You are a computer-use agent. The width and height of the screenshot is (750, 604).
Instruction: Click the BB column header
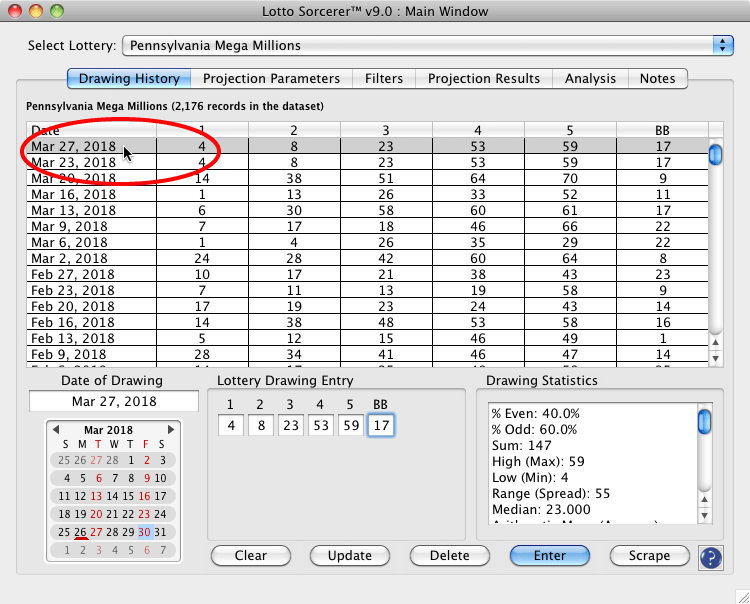click(x=662, y=130)
